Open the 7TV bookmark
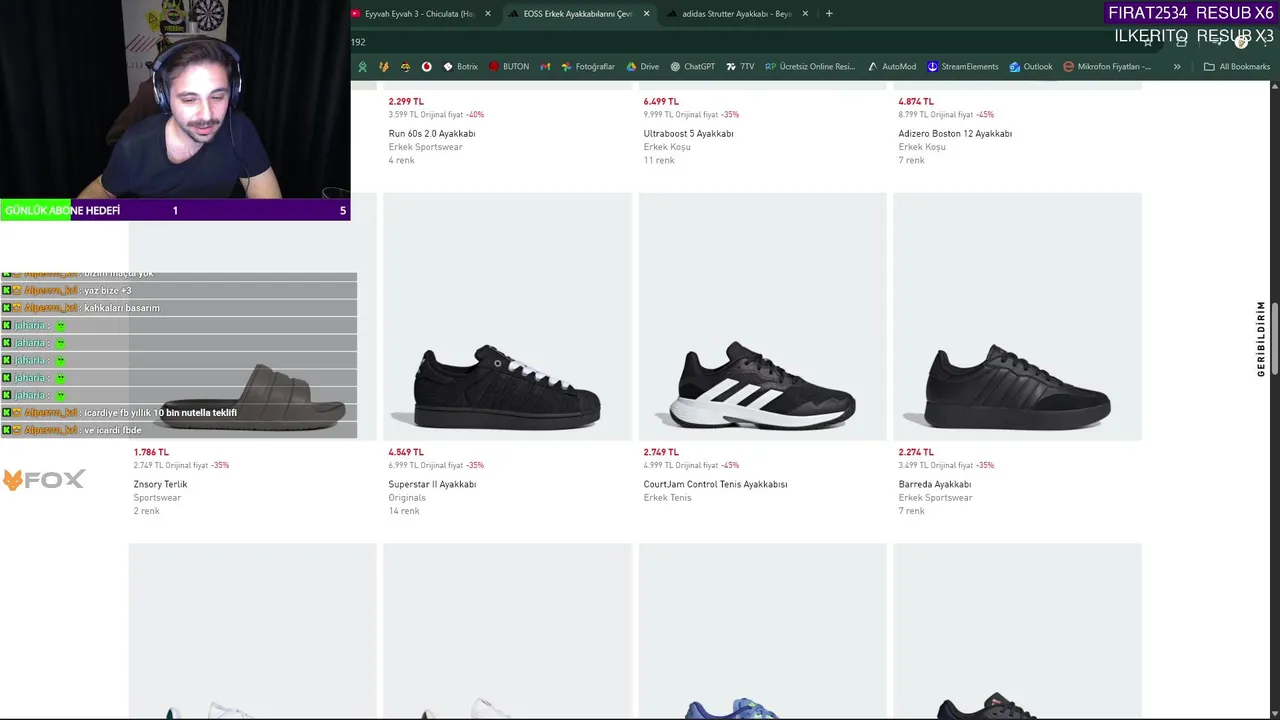 [x=740, y=67]
